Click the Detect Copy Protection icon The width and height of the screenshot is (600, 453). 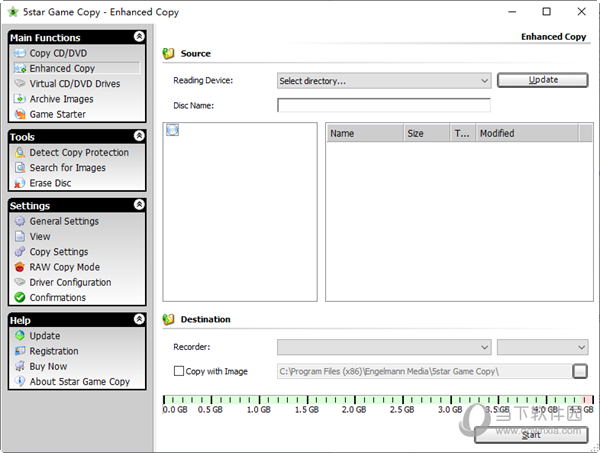(x=20, y=152)
